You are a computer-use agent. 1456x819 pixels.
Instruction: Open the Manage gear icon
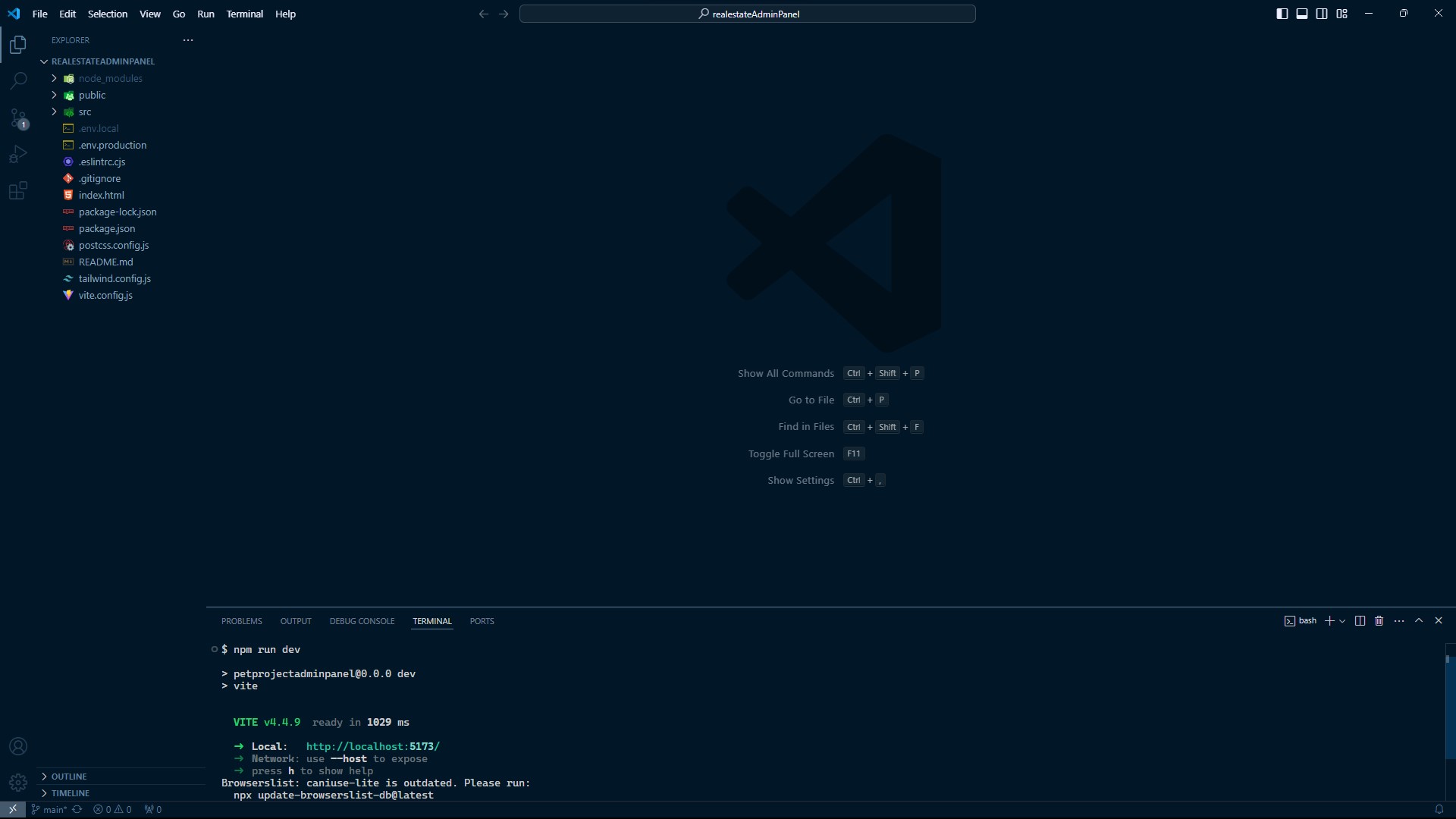point(18,782)
